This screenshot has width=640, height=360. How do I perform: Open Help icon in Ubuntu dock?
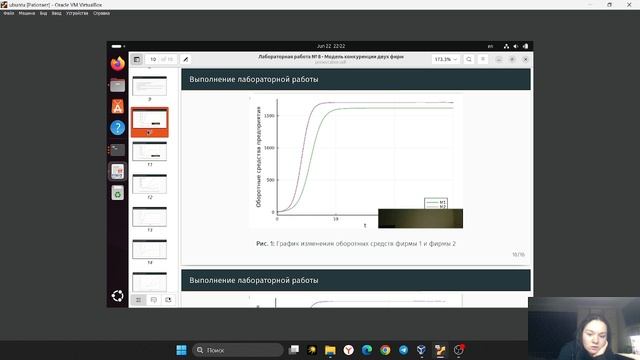(118, 128)
